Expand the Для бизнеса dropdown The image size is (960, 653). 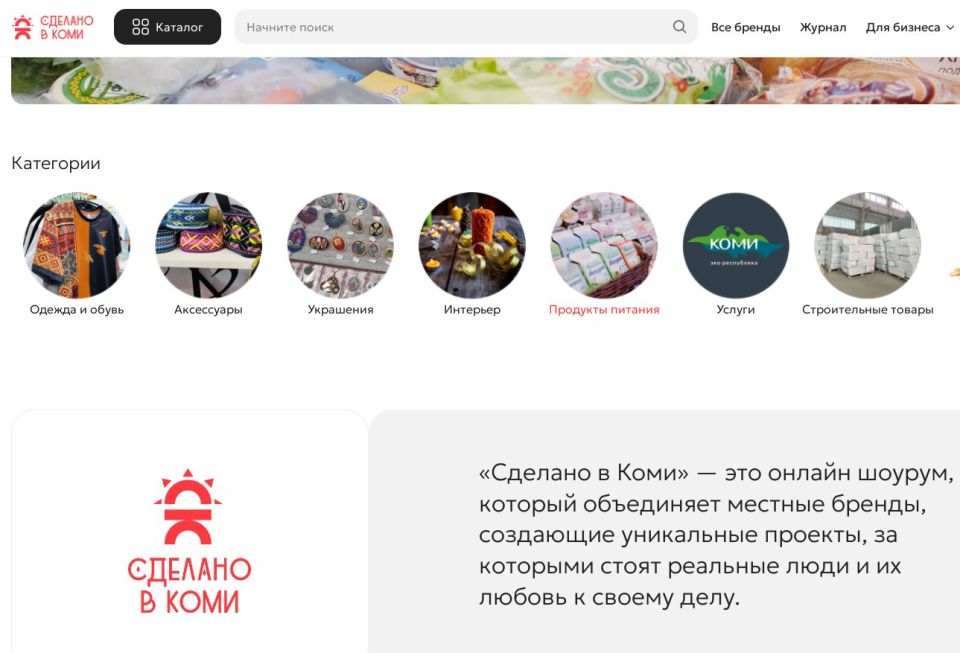pyautogui.click(x=909, y=28)
